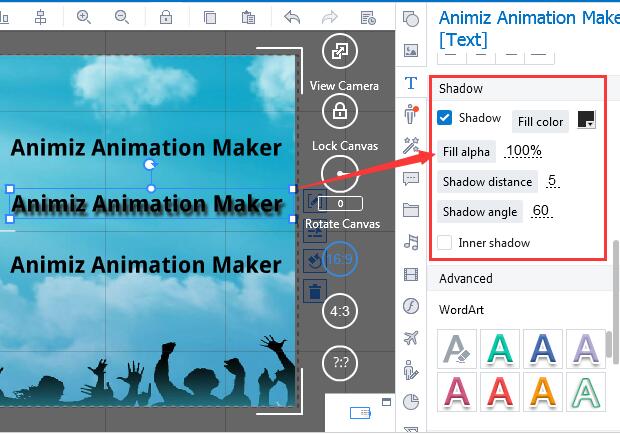The image size is (620, 434).
Task: Open the shadow fill color swatch dropdown
Action: point(586,119)
